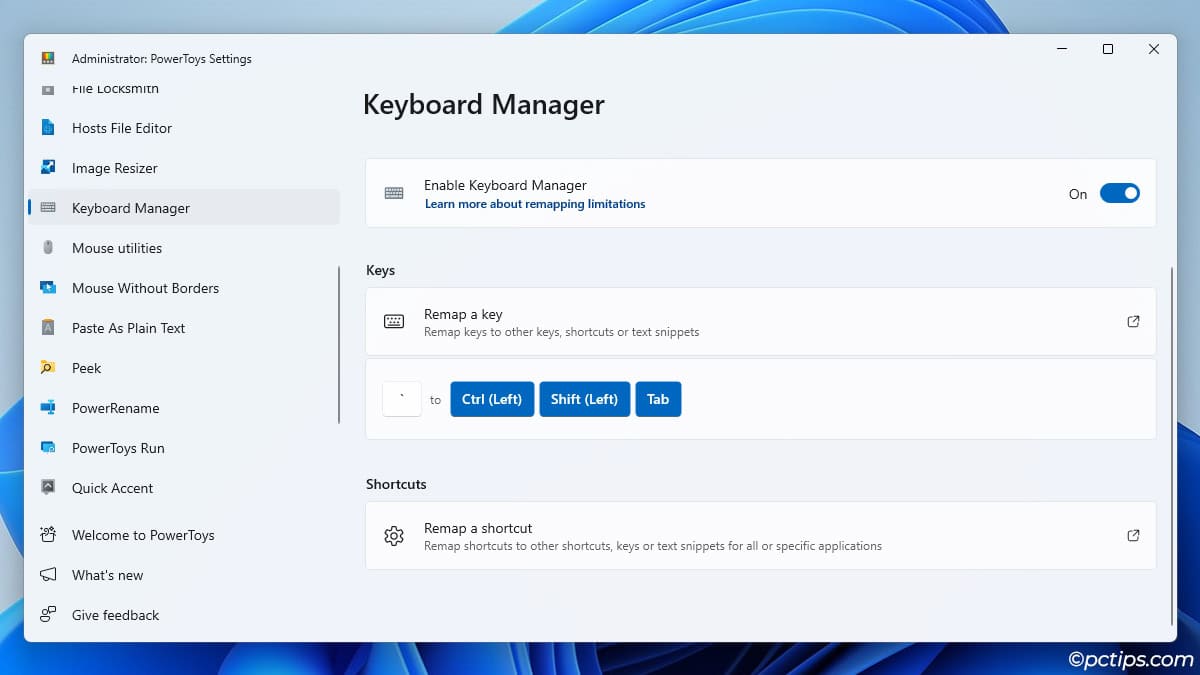Click the Paste As Plain Text icon

coord(48,328)
